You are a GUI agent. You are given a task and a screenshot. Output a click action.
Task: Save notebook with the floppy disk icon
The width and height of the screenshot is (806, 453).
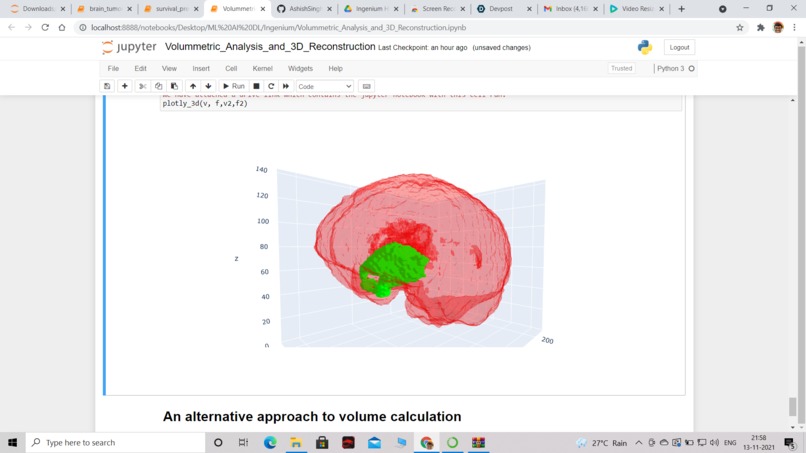(107, 86)
